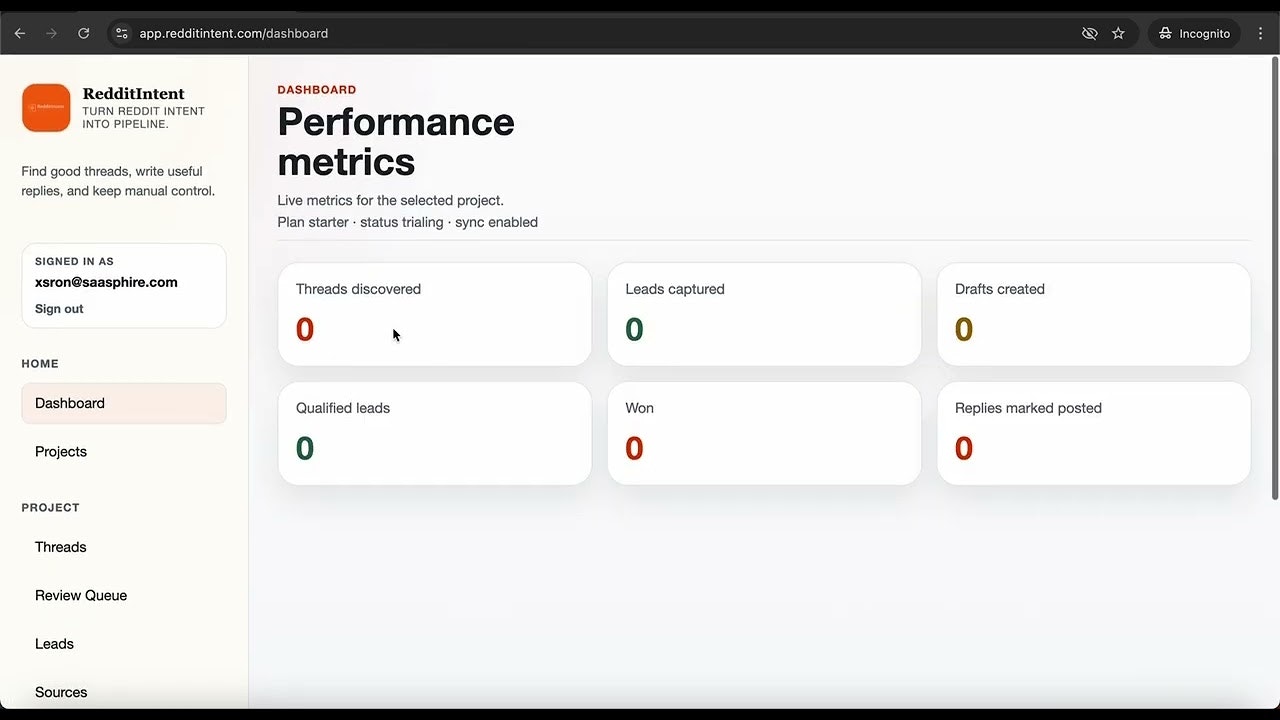Open the Incognito profile indicator
Viewport: 1280px width, 720px height.
coord(1194,33)
